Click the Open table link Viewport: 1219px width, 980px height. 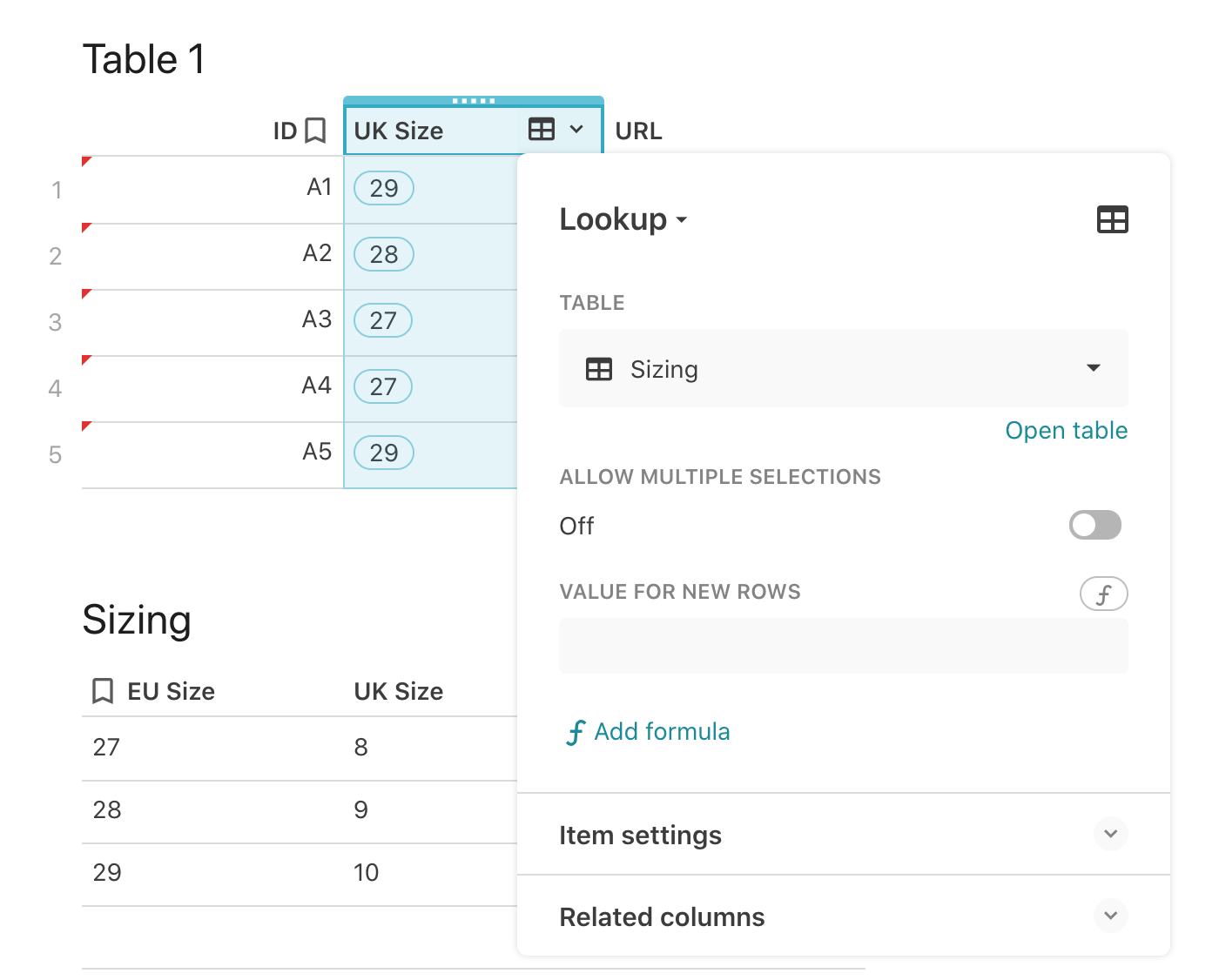[1066, 431]
